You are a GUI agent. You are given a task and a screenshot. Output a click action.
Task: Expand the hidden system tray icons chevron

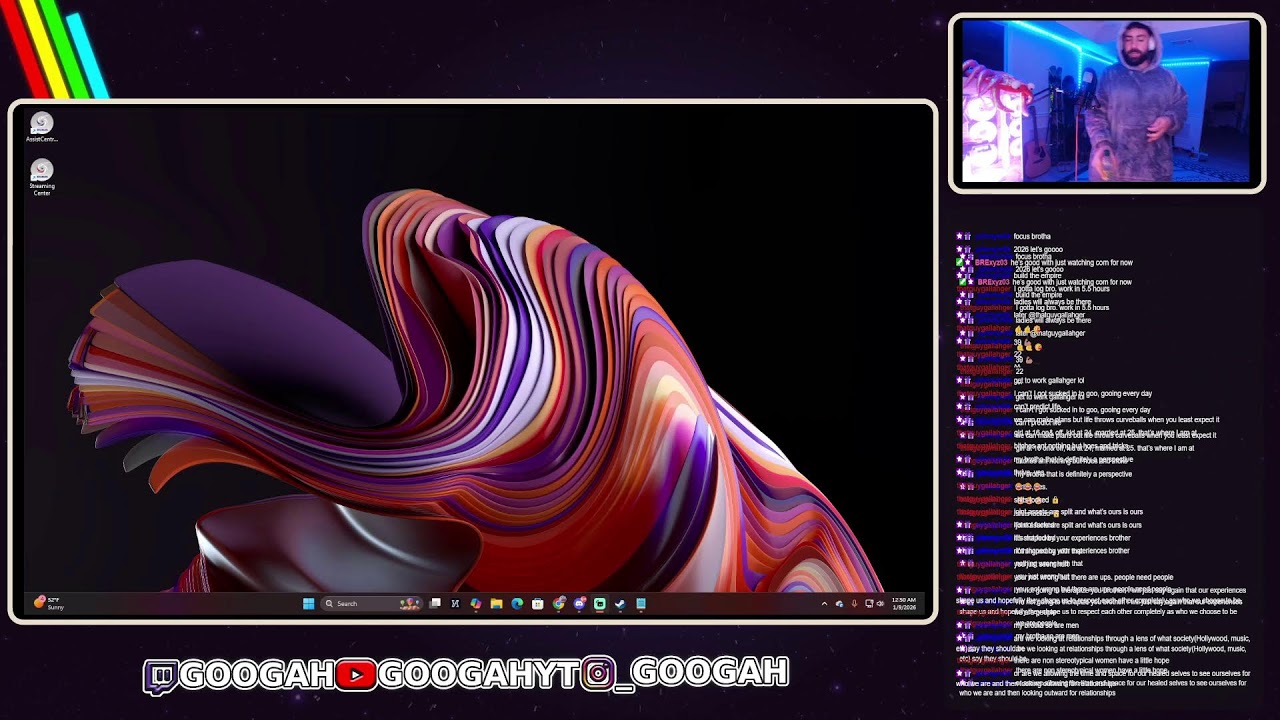coord(824,604)
